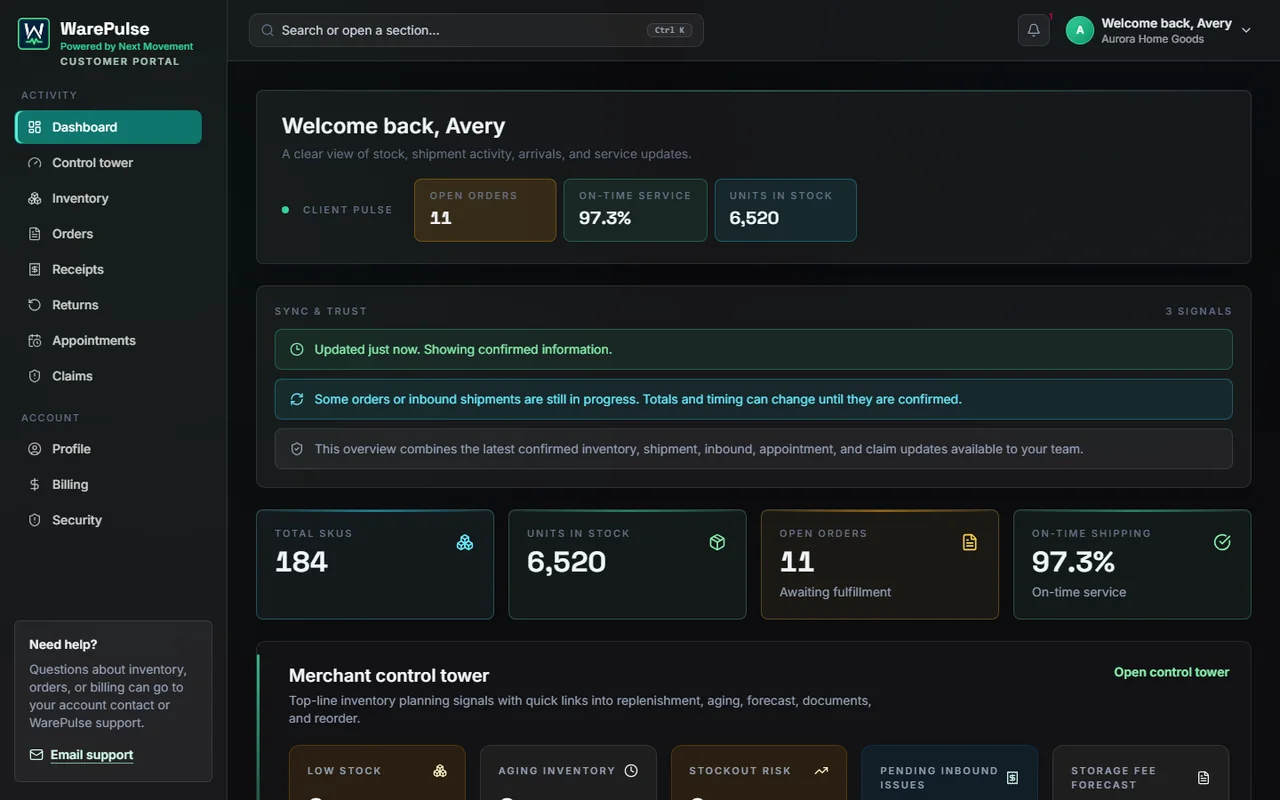Click the '3 SIGNALS' label

point(1199,311)
